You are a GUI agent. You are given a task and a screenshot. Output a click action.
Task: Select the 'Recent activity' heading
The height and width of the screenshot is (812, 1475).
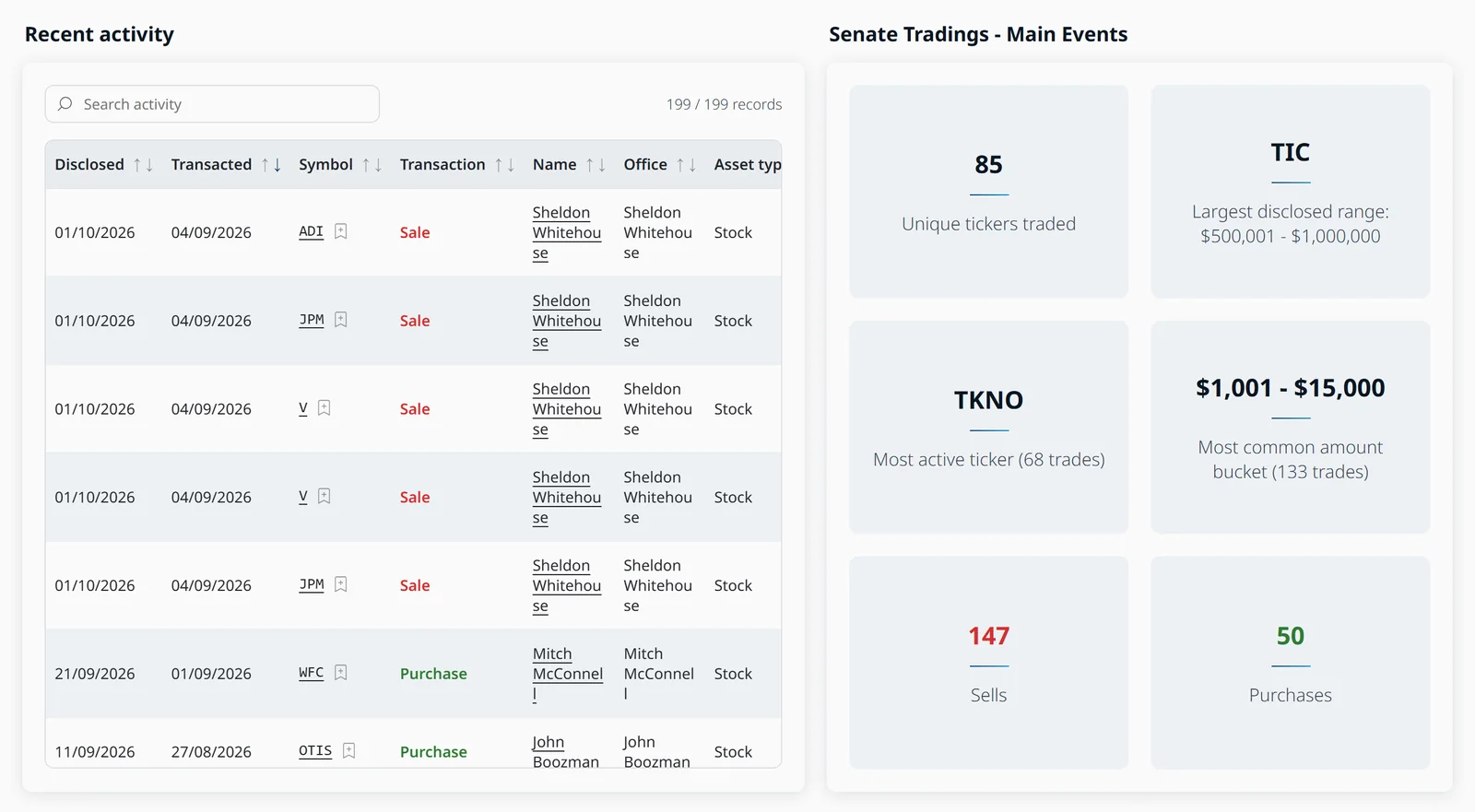click(x=100, y=34)
